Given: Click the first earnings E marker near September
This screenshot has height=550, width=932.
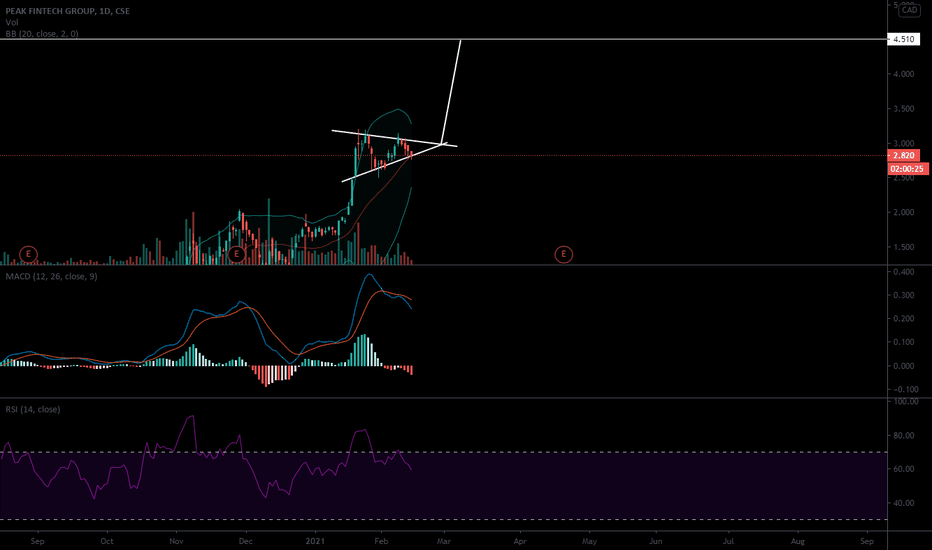Looking at the screenshot, I should pyautogui.click(x=28, y=254).
